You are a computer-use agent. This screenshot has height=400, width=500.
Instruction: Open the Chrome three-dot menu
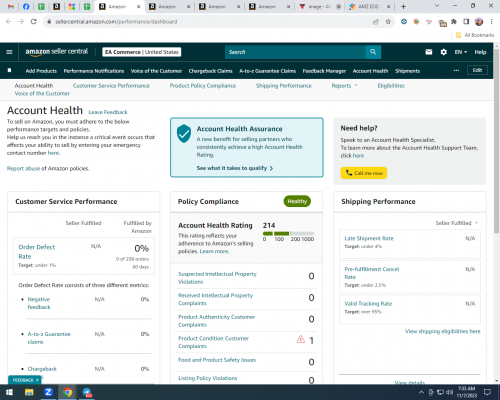pyautogui.click(x=491, y=22)
